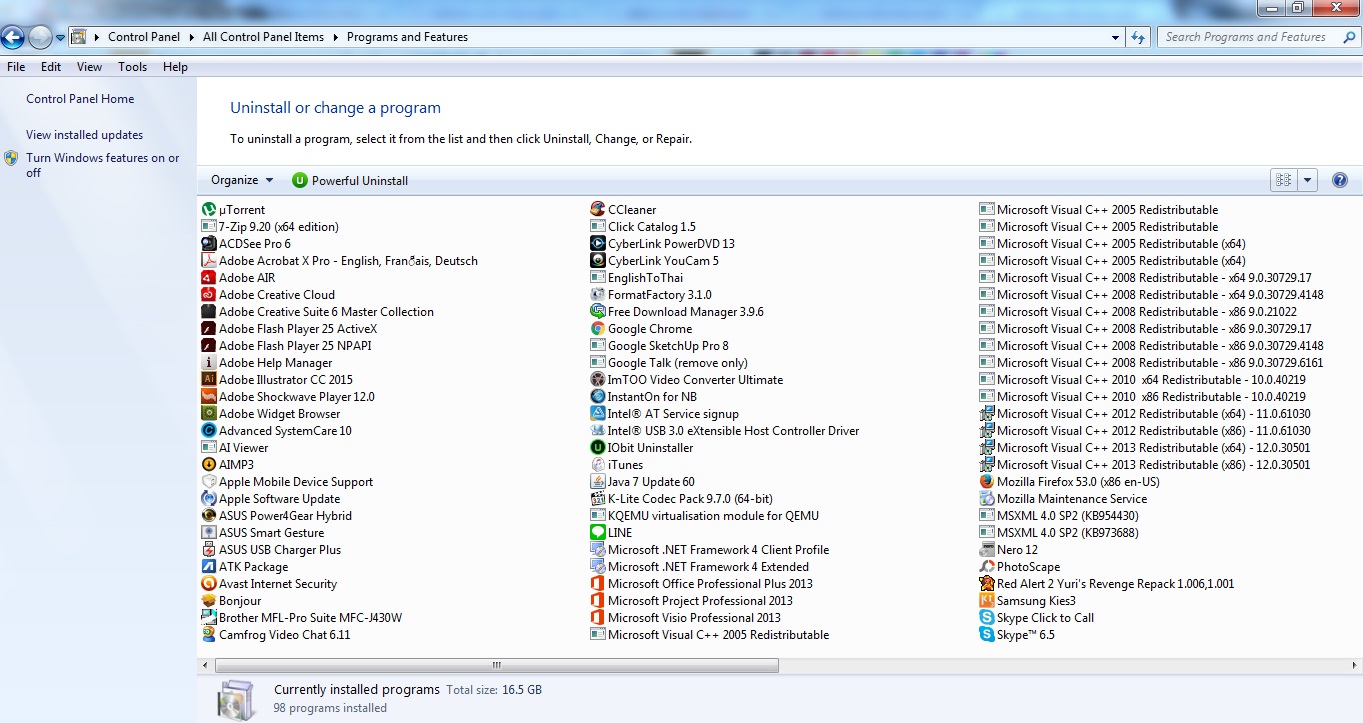The width and height of the screenshot is (1363, 723).
Task: Select the Adobe Creative Cloud icon
Action: click(x=209, y=295)
